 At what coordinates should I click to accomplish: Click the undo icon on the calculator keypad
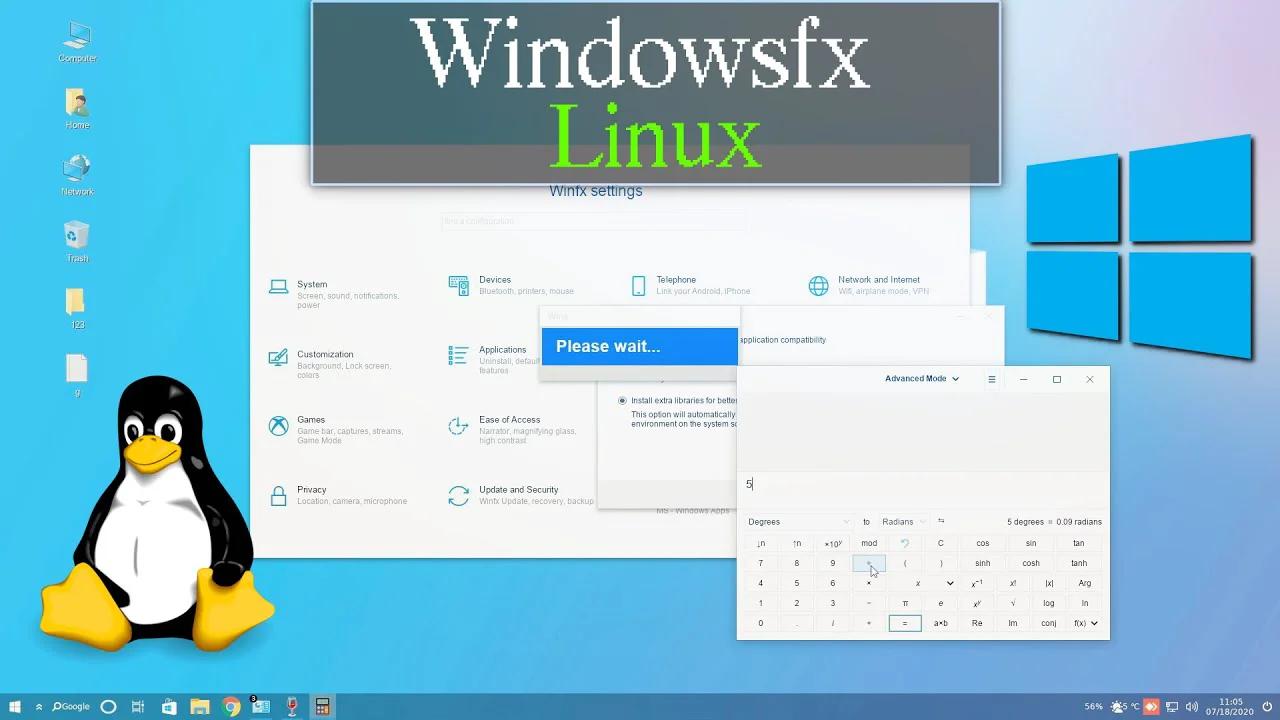(x=905, y=543)
